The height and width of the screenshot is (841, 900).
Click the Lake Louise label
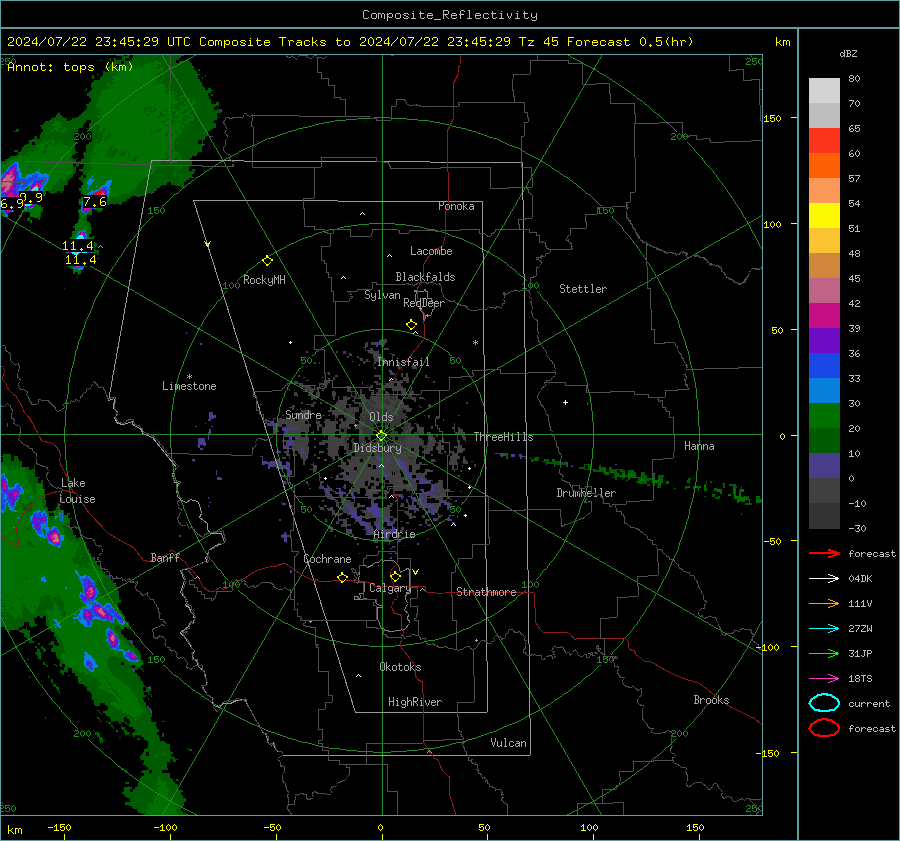pos(78,491)
